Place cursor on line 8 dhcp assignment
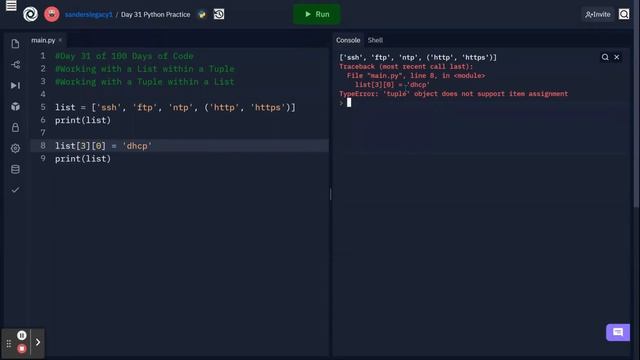This screenshot has height=360, width=640. (x=103, y=146)
